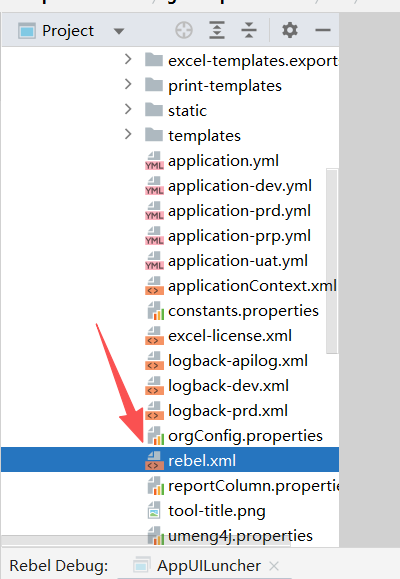
Task: Expand the static folder chevron
Action: pyautogui.click(x=128, y=109)
